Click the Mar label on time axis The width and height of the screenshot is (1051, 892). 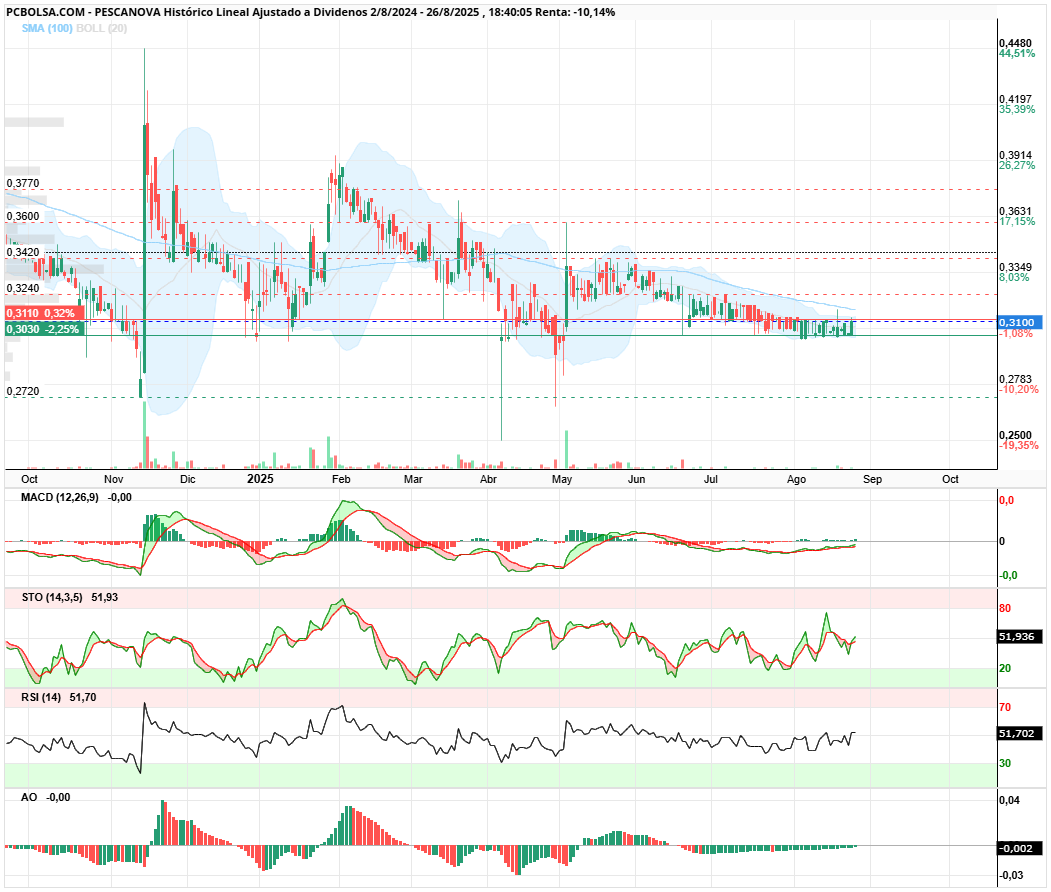click(x=413, y=479)
